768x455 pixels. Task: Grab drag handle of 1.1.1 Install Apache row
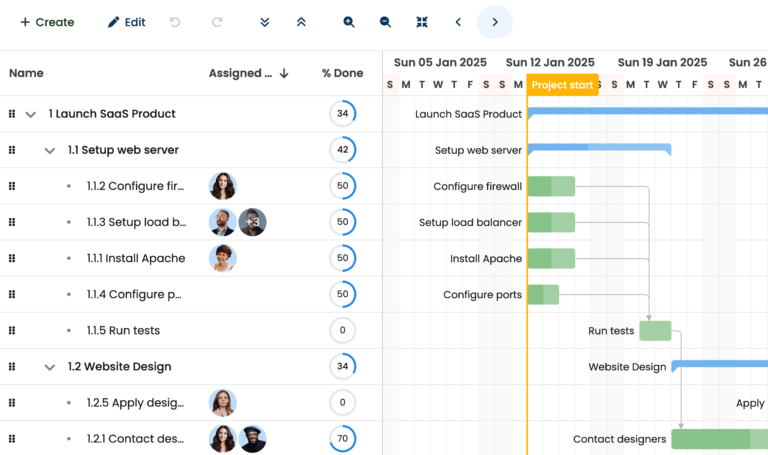tap(12, 258)
